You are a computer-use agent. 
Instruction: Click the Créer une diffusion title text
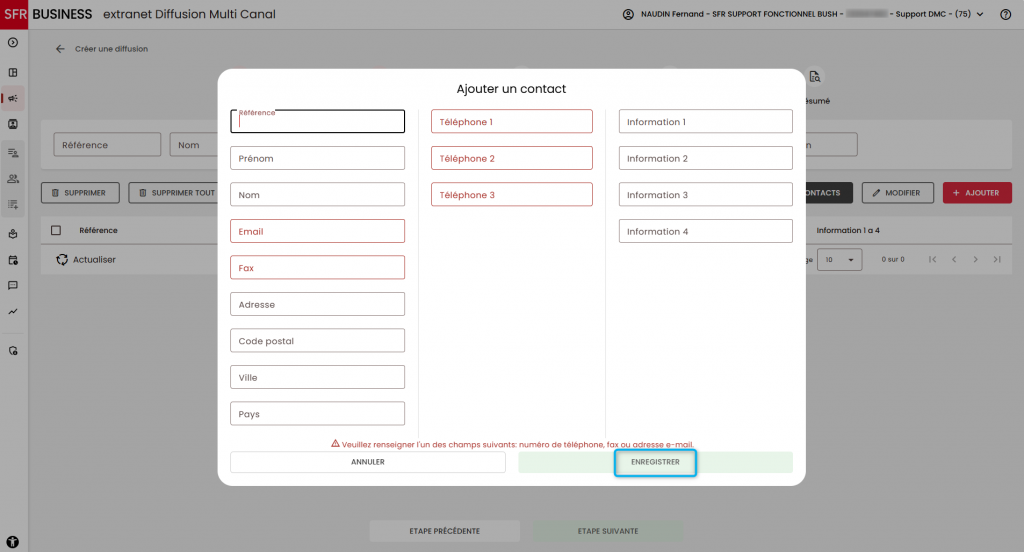pos(111,49)
